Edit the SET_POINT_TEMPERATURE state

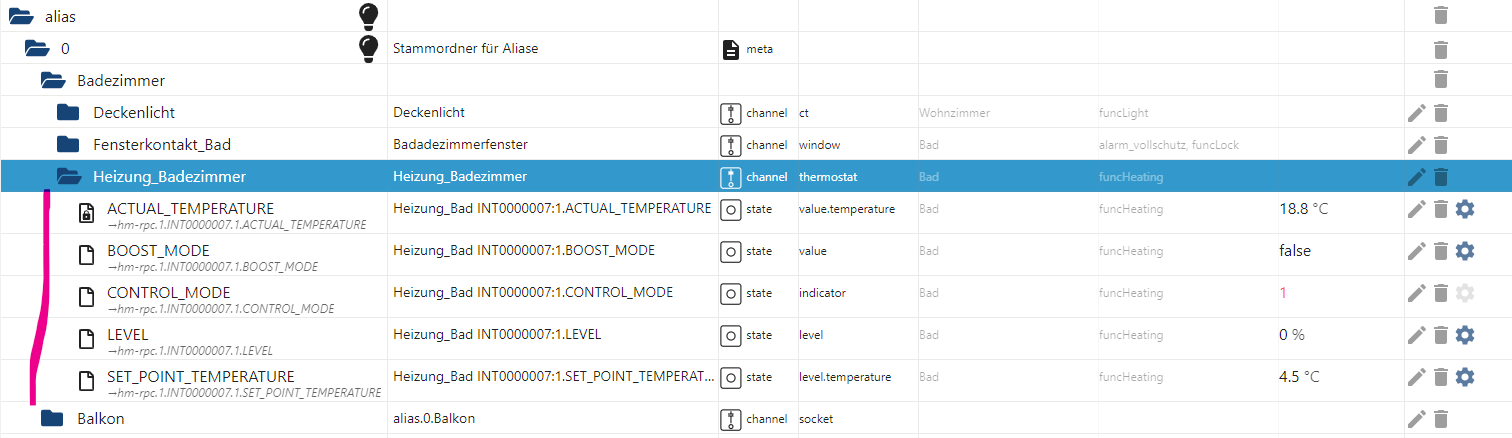pos(1416,377)
